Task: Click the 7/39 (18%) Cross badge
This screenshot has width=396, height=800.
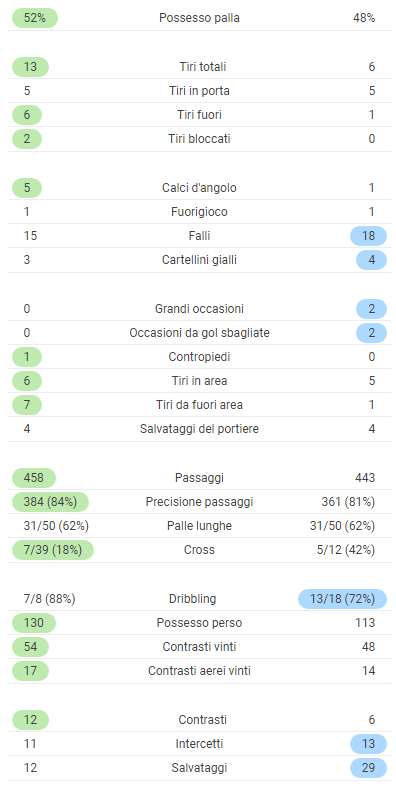Action: (53, 550)
